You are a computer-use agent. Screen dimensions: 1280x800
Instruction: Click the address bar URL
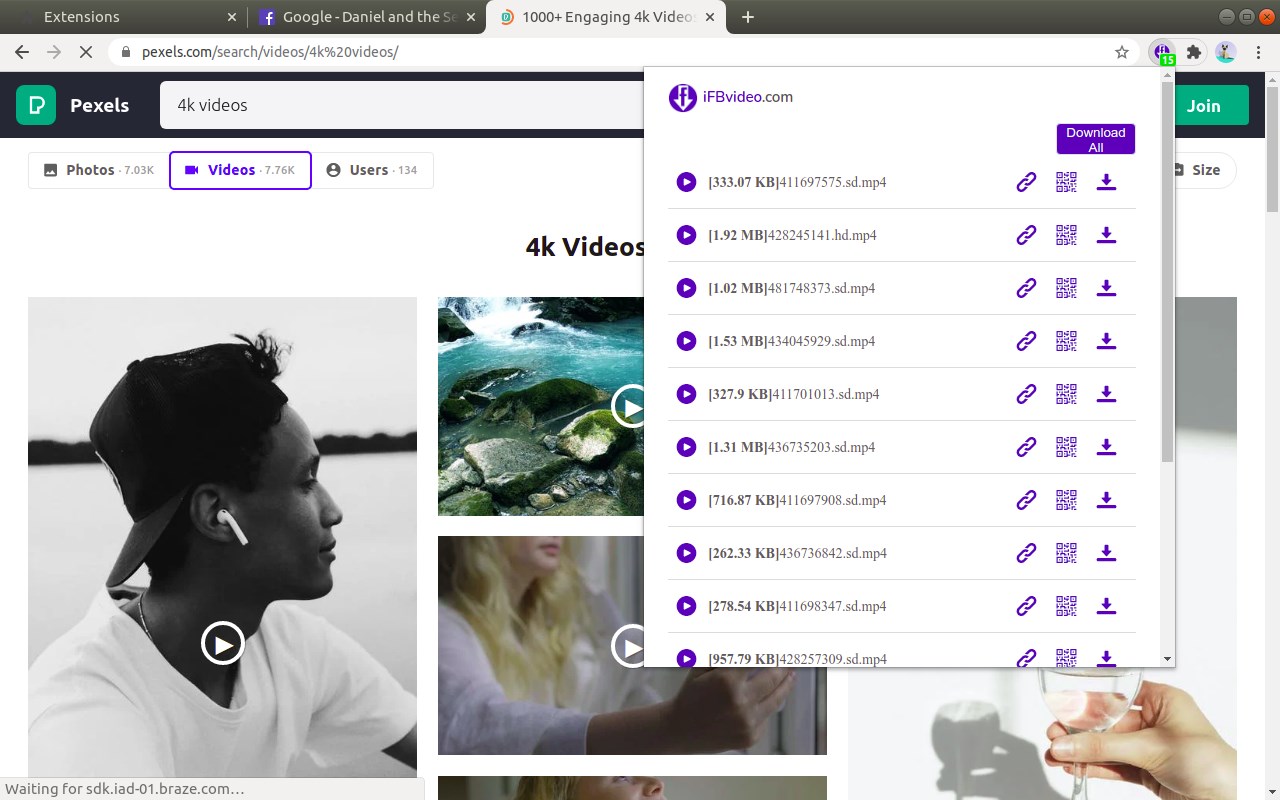[x=270, y=52]
